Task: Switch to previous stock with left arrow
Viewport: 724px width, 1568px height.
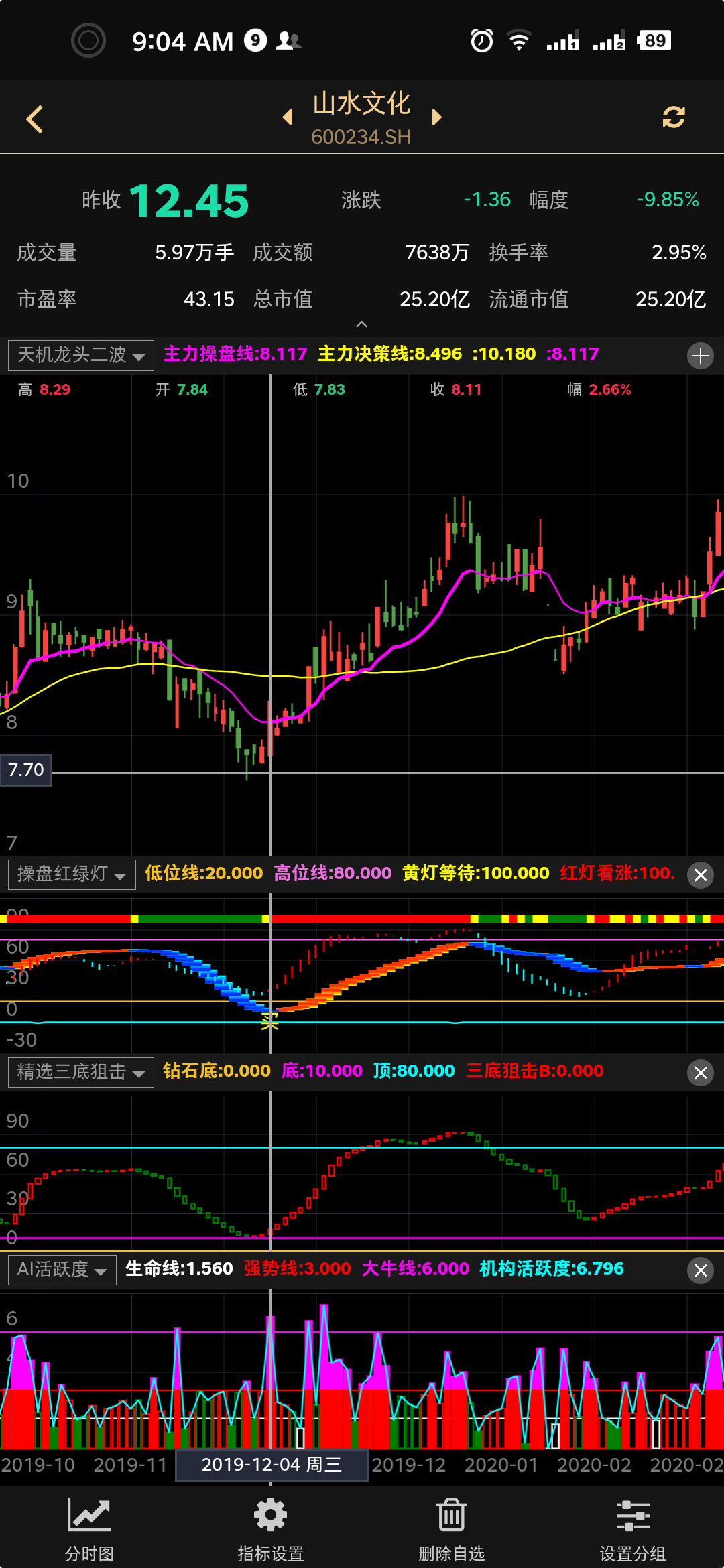Action: coord(288,117)
